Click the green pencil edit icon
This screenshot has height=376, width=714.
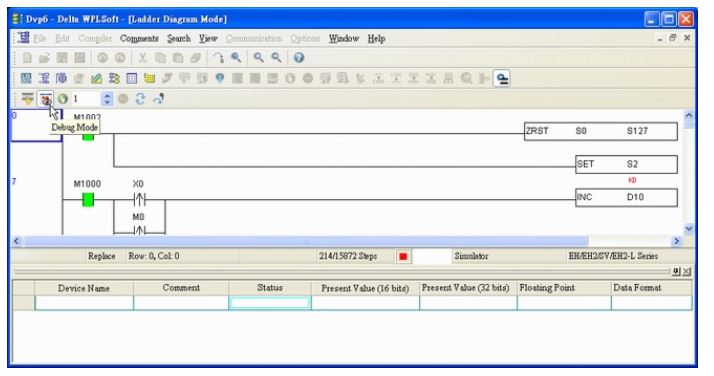coord(97,78)
